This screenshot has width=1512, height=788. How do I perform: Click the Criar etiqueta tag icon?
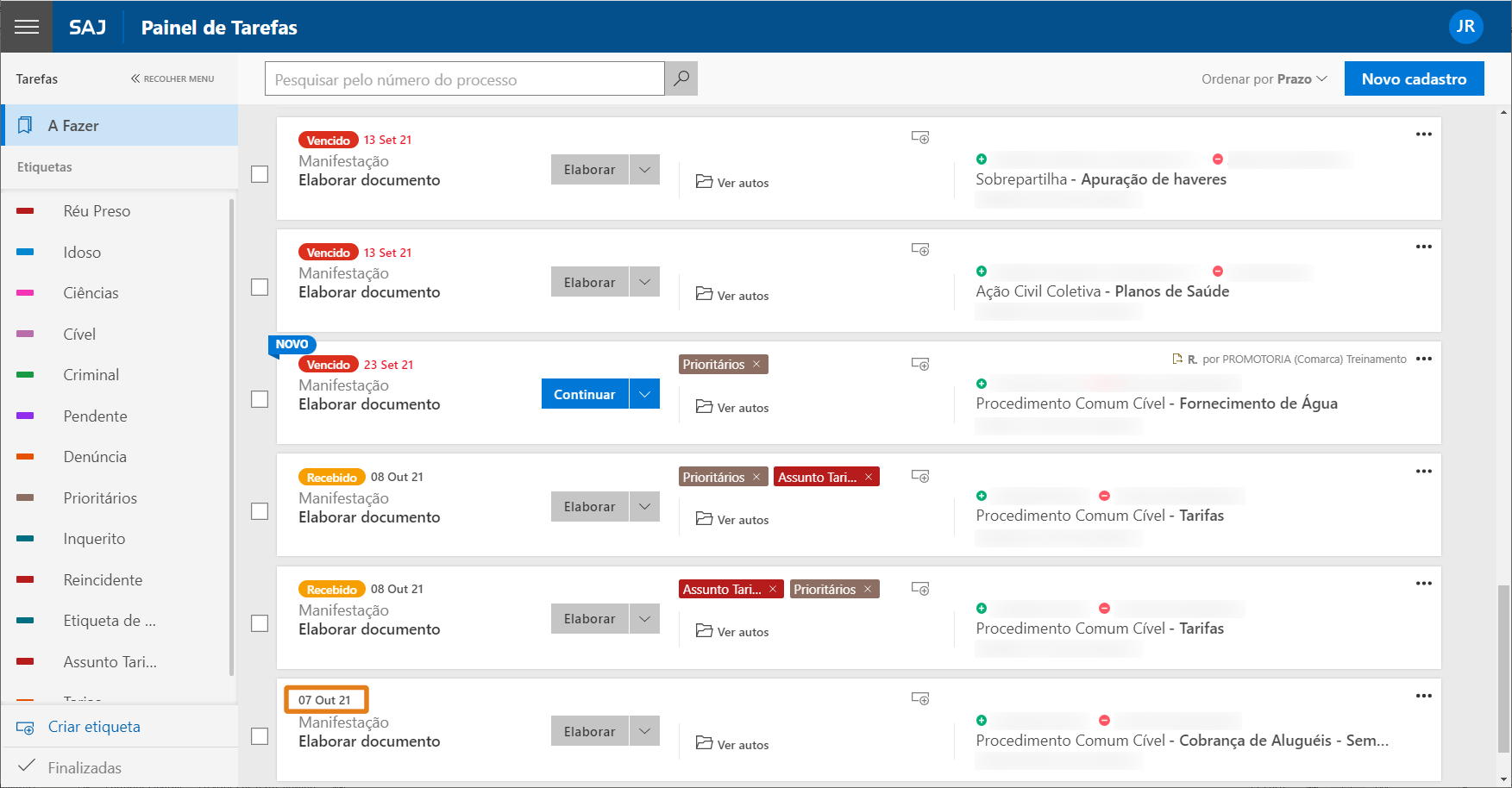[x=26, y=728]
